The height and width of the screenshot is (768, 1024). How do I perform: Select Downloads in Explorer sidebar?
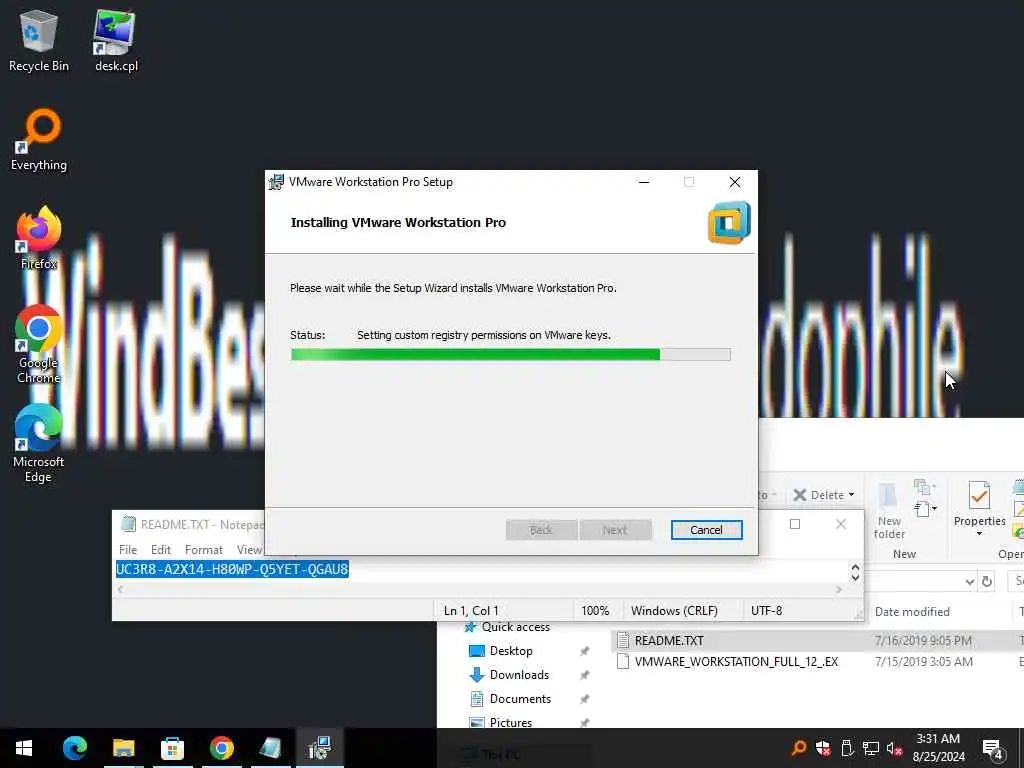pyautogui.click(x=519, y=675)
